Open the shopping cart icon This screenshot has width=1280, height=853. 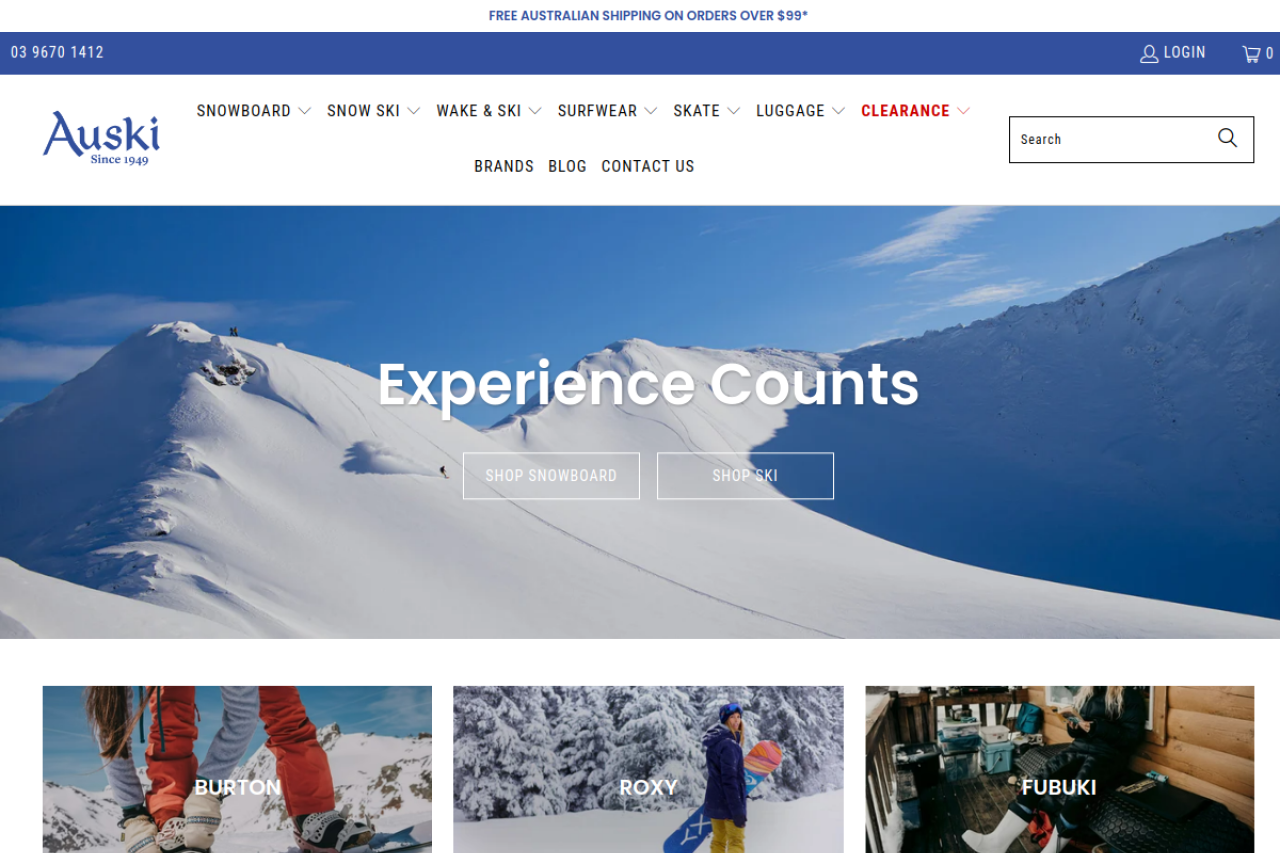1251,54
